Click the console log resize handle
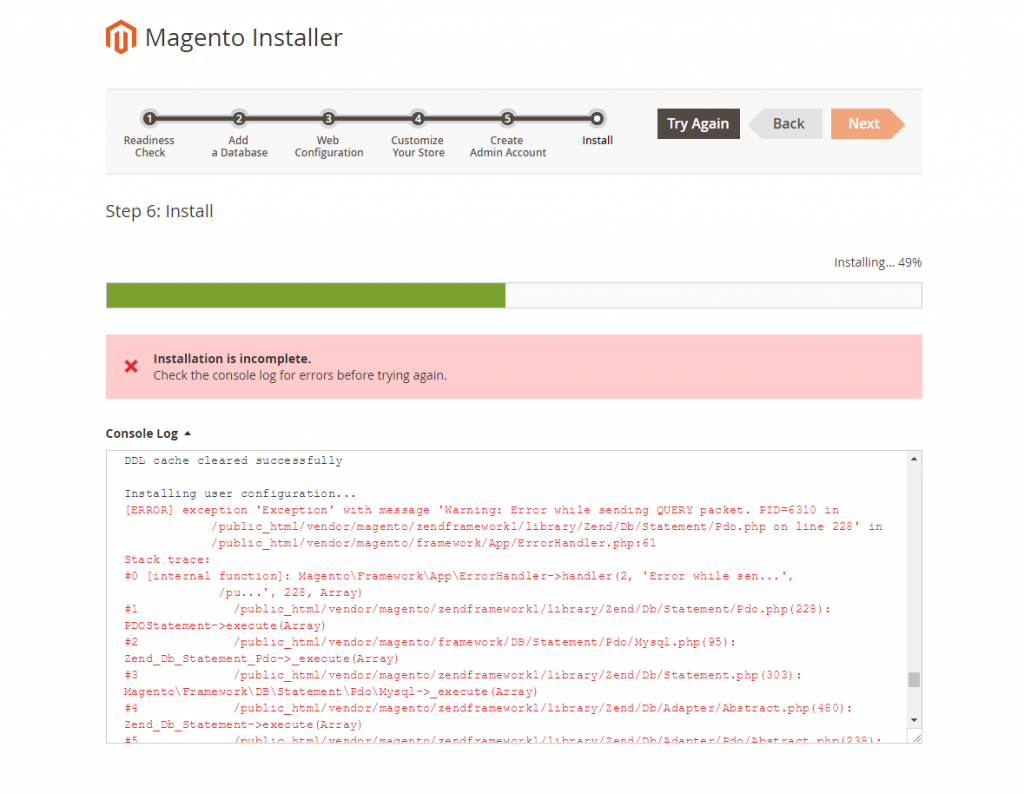This screenshot has width=1024, height=794. pyautogui.click(x=916, y=738)
